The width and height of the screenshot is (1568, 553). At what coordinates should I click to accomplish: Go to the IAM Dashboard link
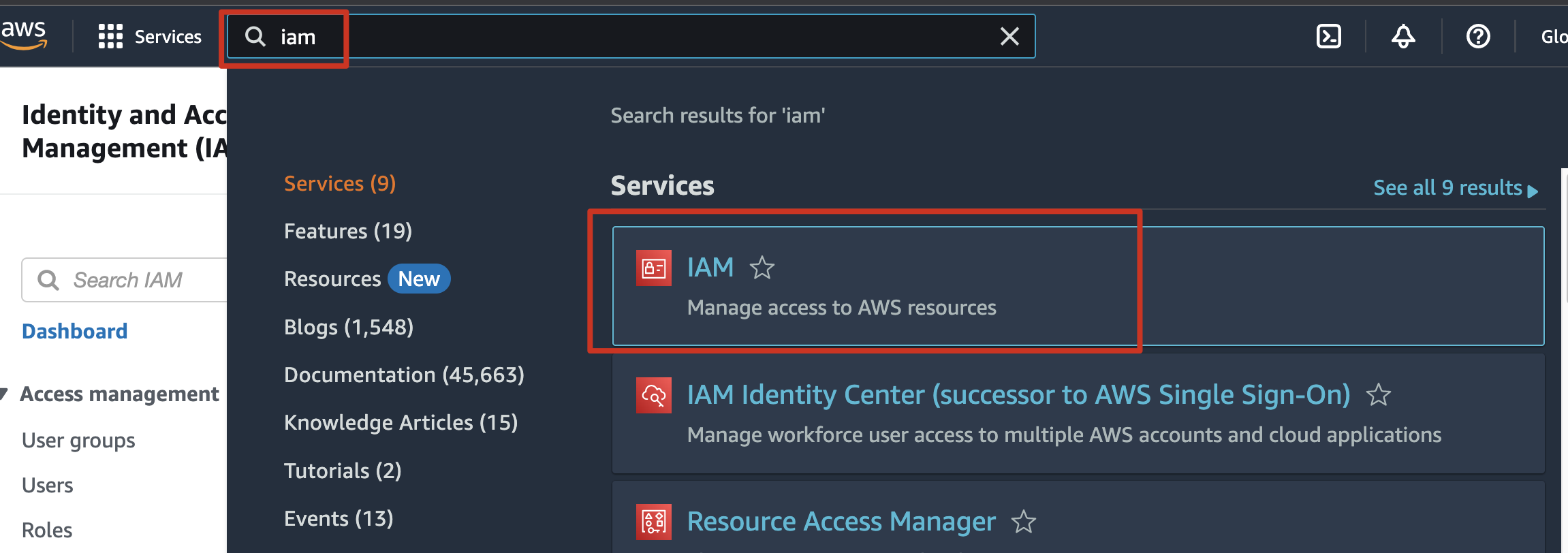(x=75, y=332)
